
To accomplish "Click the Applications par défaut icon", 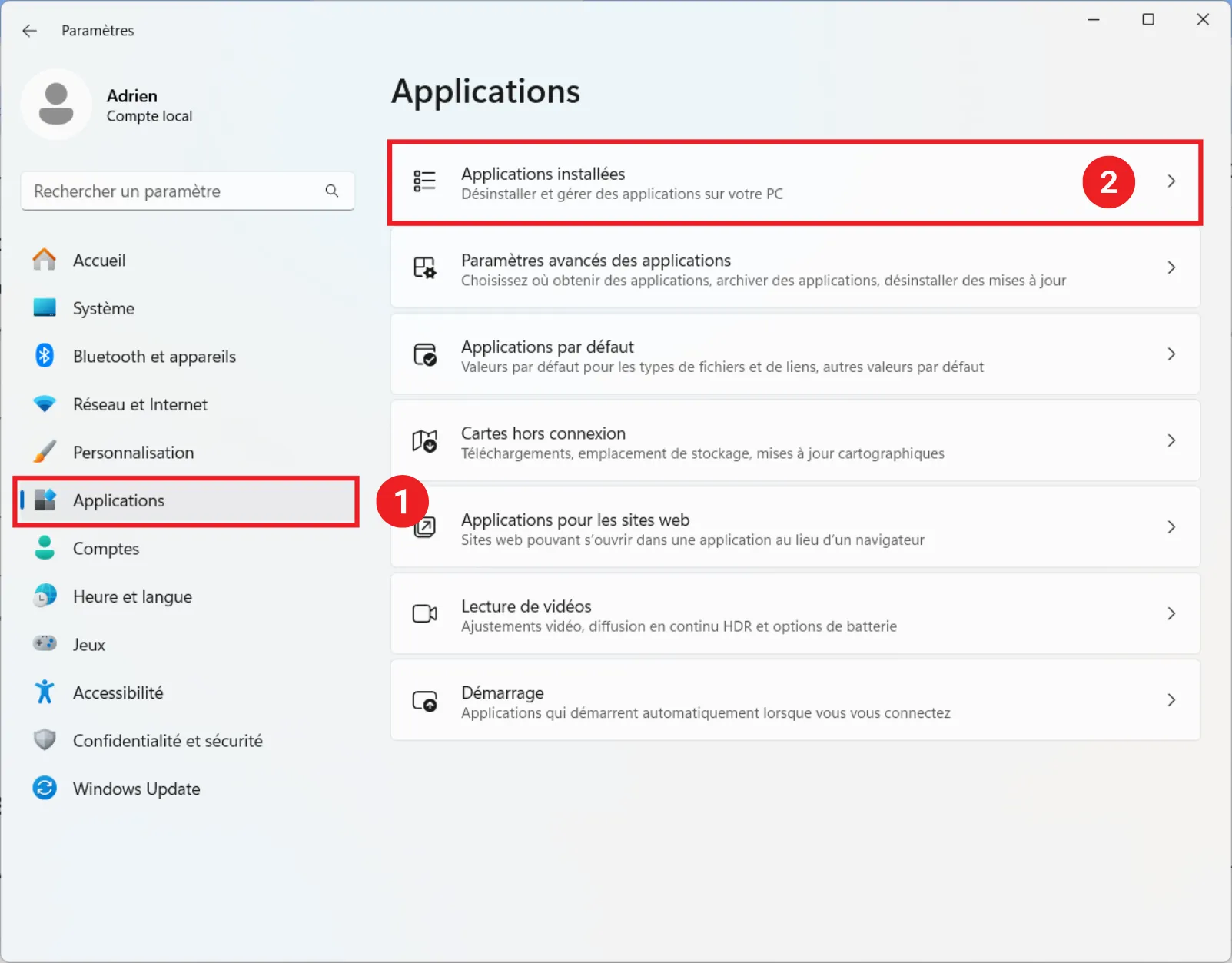I will point(424,354).
